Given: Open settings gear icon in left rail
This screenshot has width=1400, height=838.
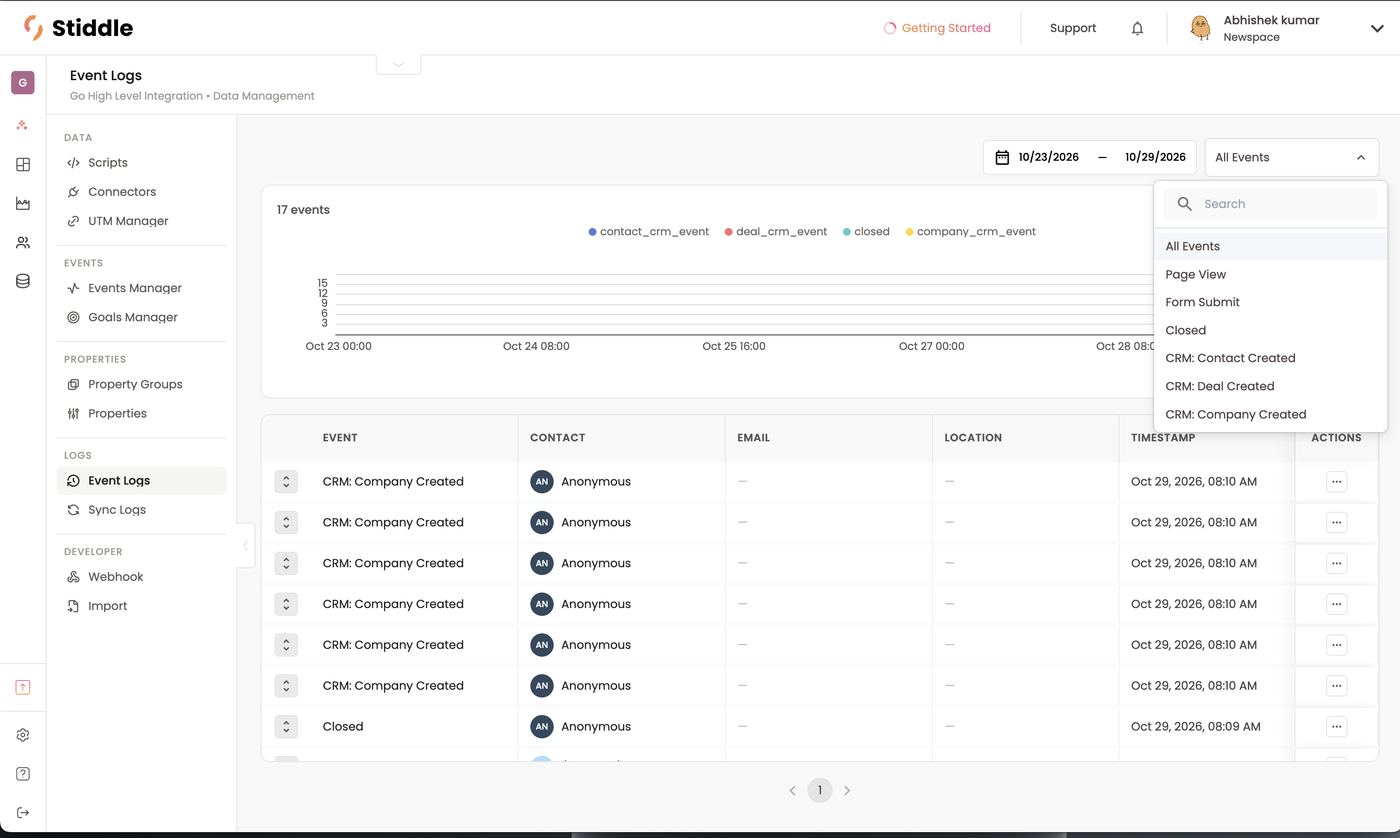Looking at the screenshot, I should coord(23,735).
